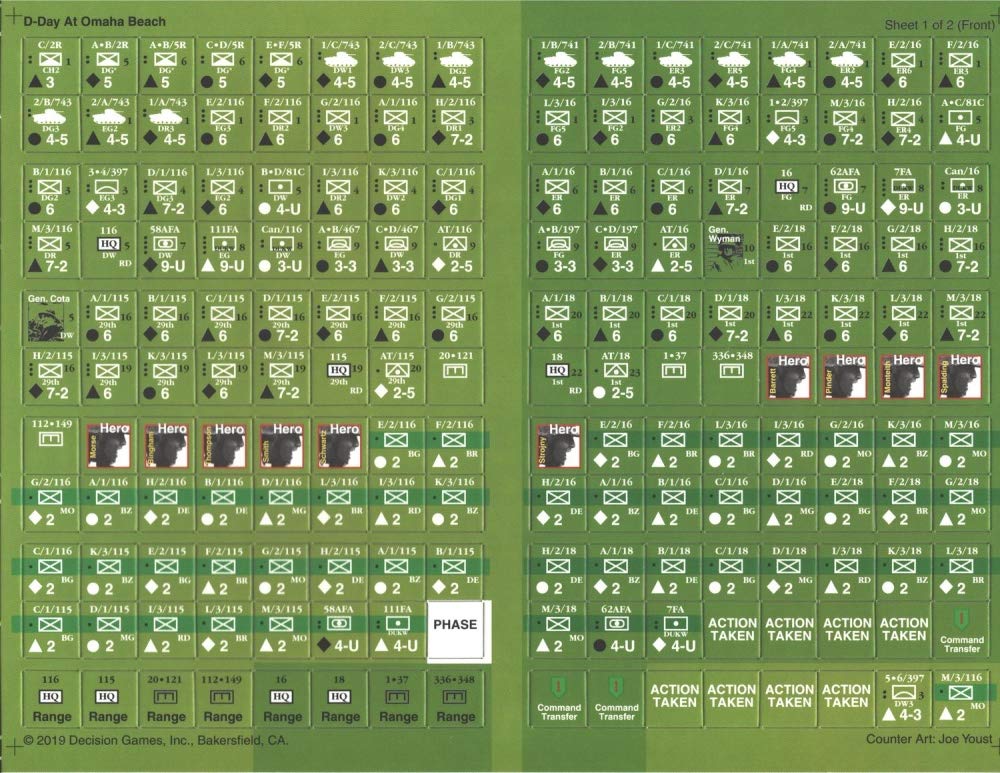Viewport: 1000px width, 773px height.
Task: Pick the AT/18 2-5 counter
Action: 615,376
